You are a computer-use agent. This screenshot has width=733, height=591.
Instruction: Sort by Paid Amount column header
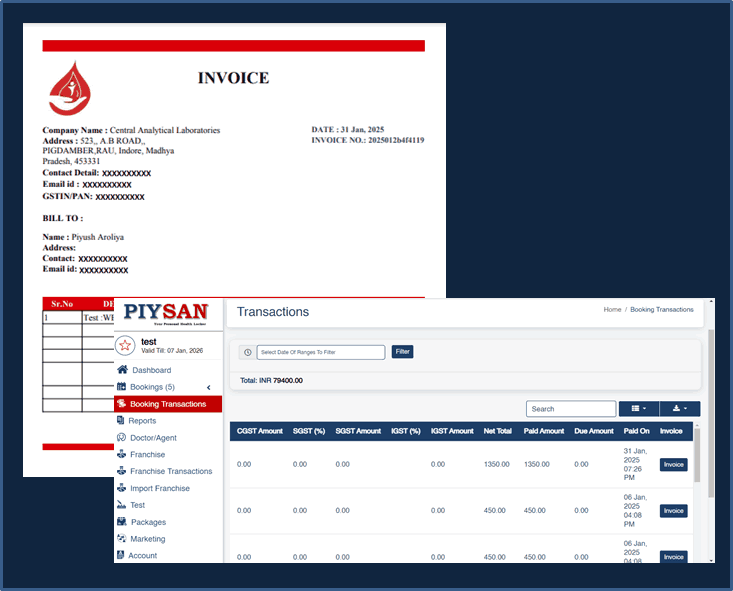544,431
